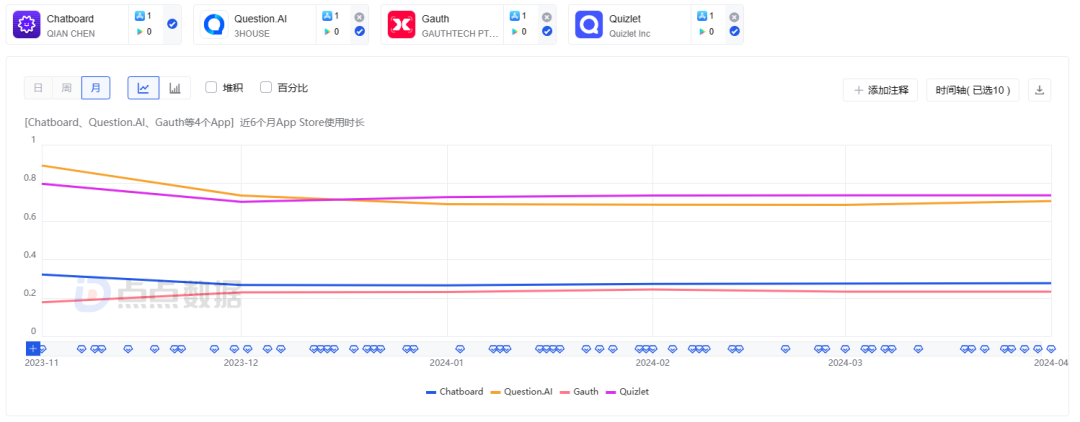This screenshot has width=1080, height=422.
Task: Click the chart title 近6个月App Store使用时长
Action: pos(302,123)
